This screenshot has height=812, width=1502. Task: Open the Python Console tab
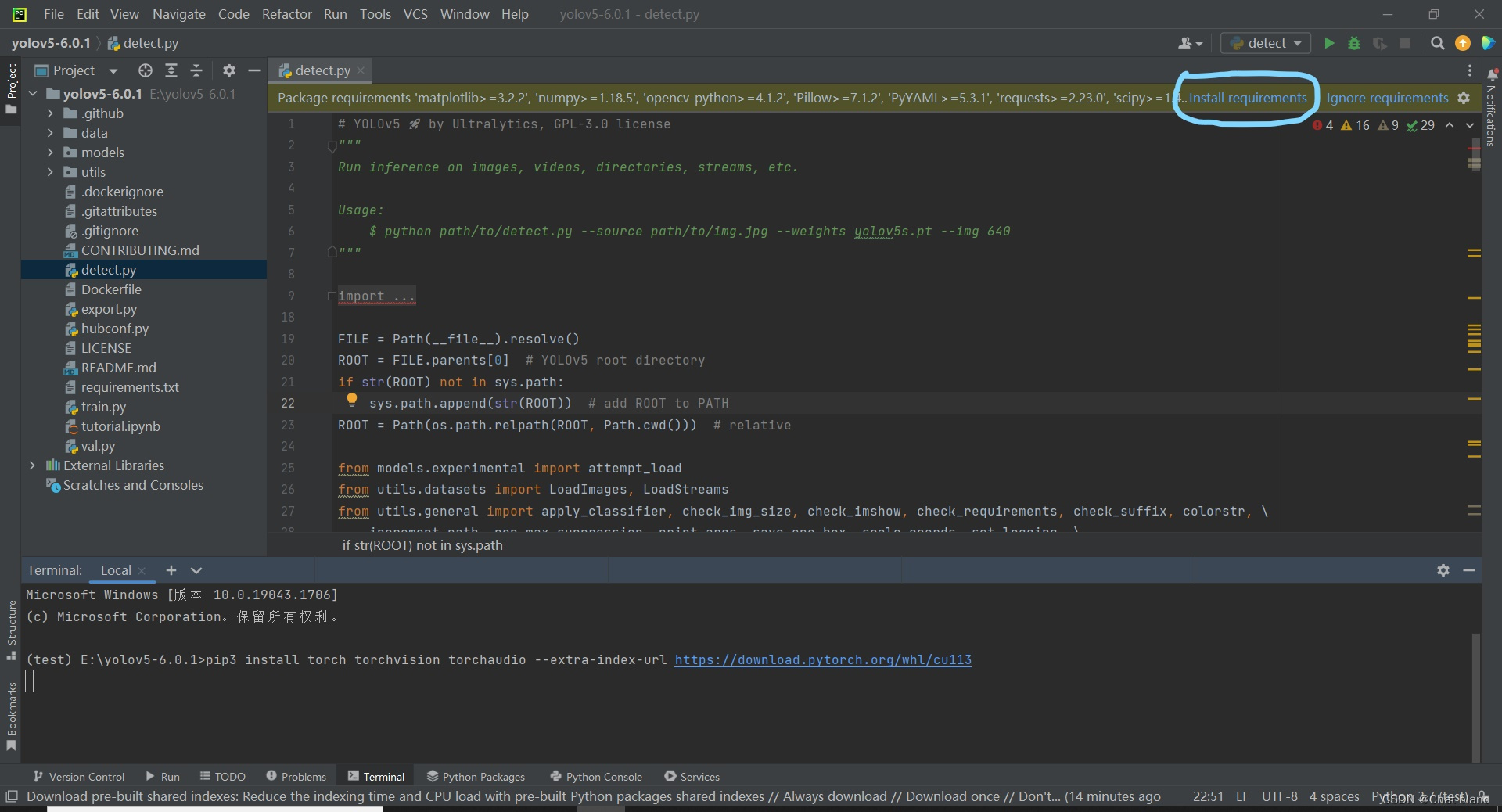tap(596, 776)
